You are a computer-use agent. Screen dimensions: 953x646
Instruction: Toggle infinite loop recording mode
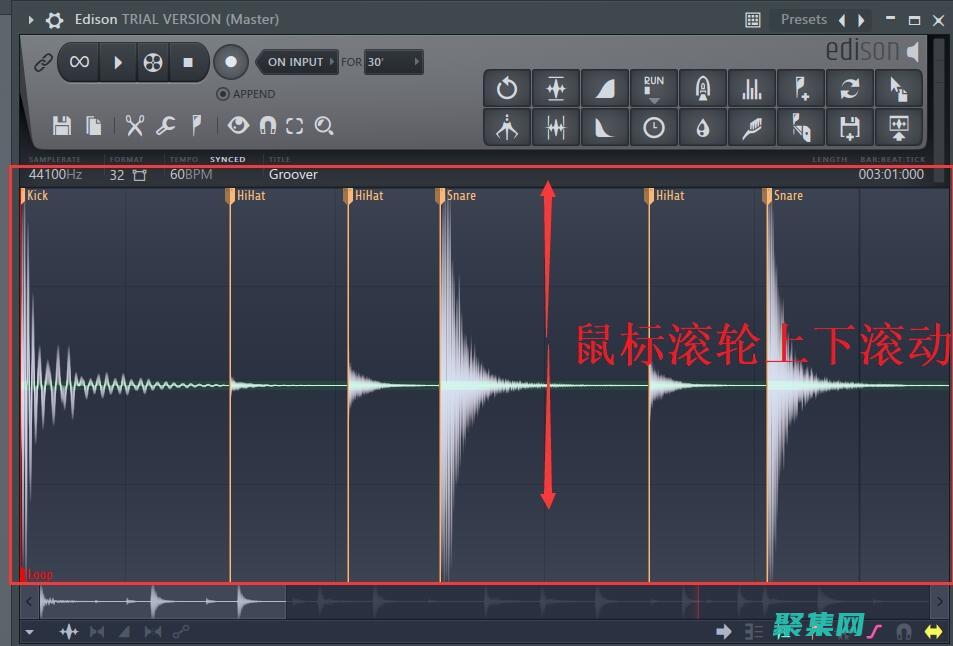(x=78, y=61)
